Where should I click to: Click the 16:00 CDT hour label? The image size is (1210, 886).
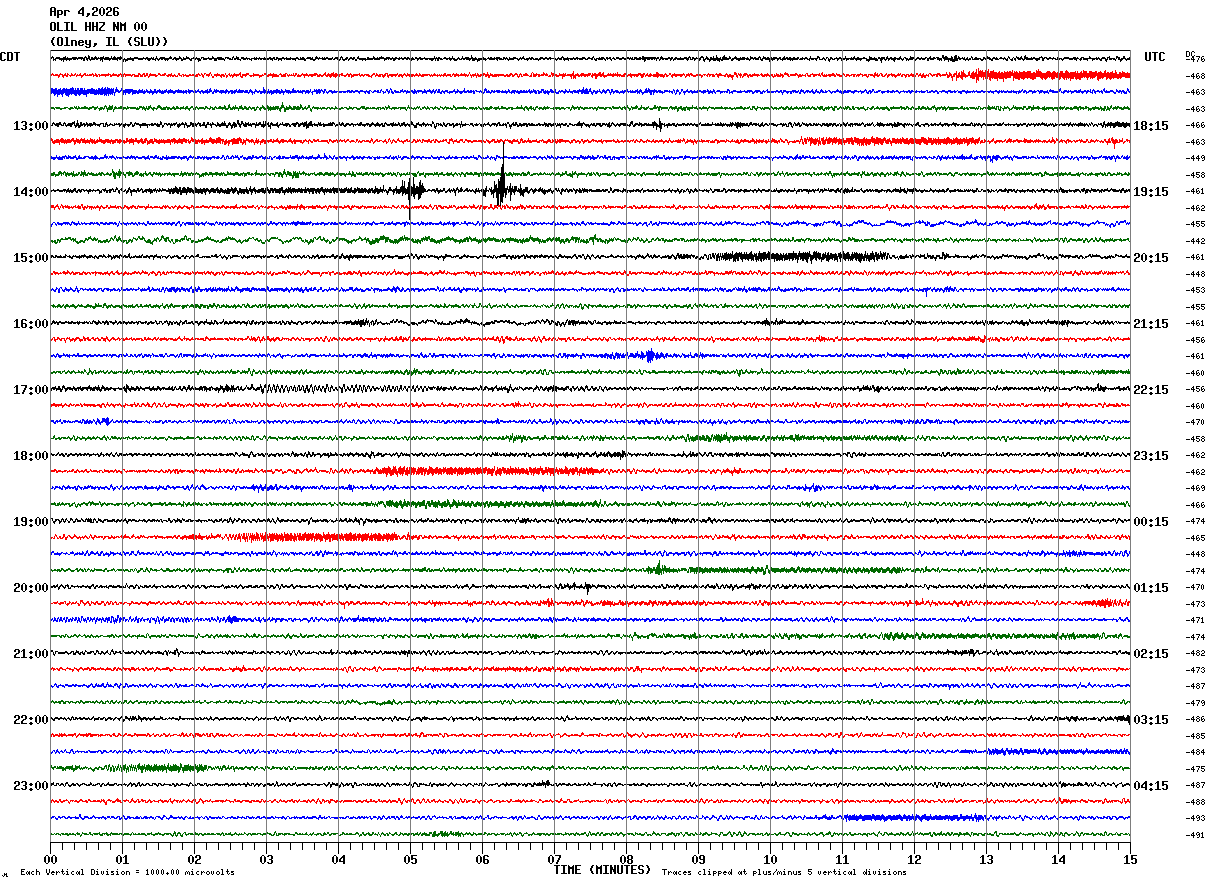30,324
